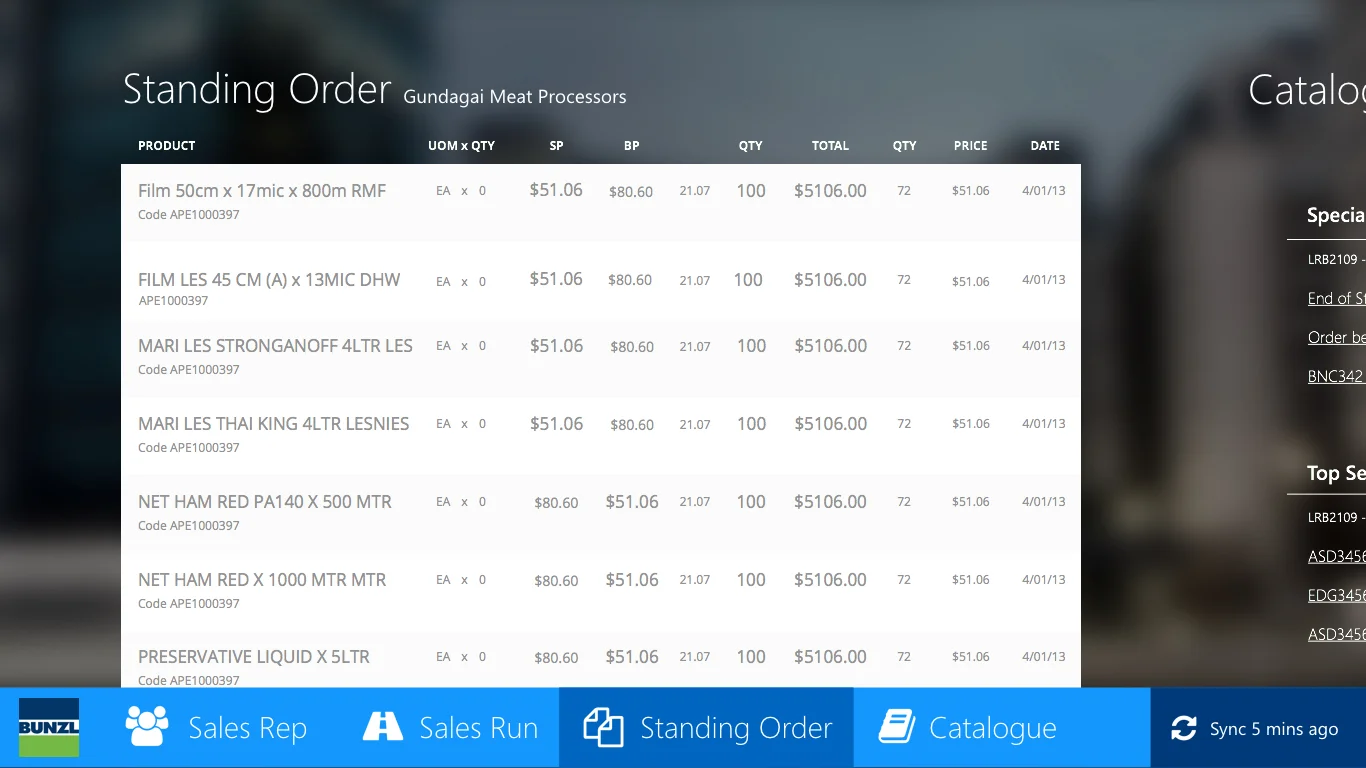The width and height of the screenshot is (1366, 768).
Task: Click the PRICE column header
Action: (x=971, y=146)
